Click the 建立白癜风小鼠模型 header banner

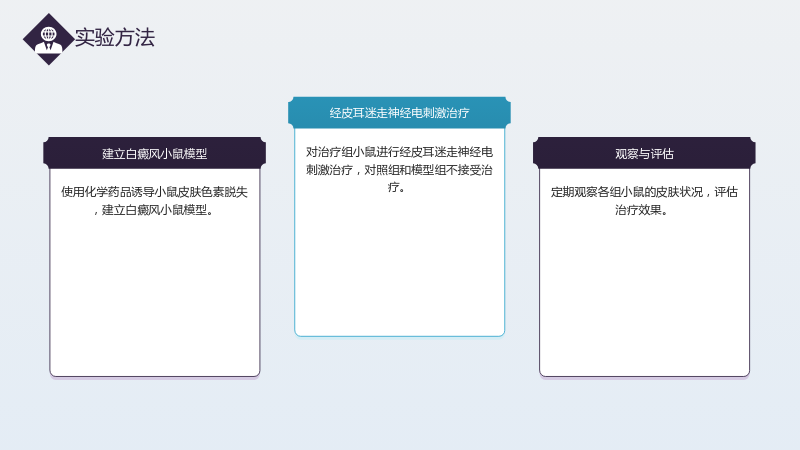[x=155, y=153]
